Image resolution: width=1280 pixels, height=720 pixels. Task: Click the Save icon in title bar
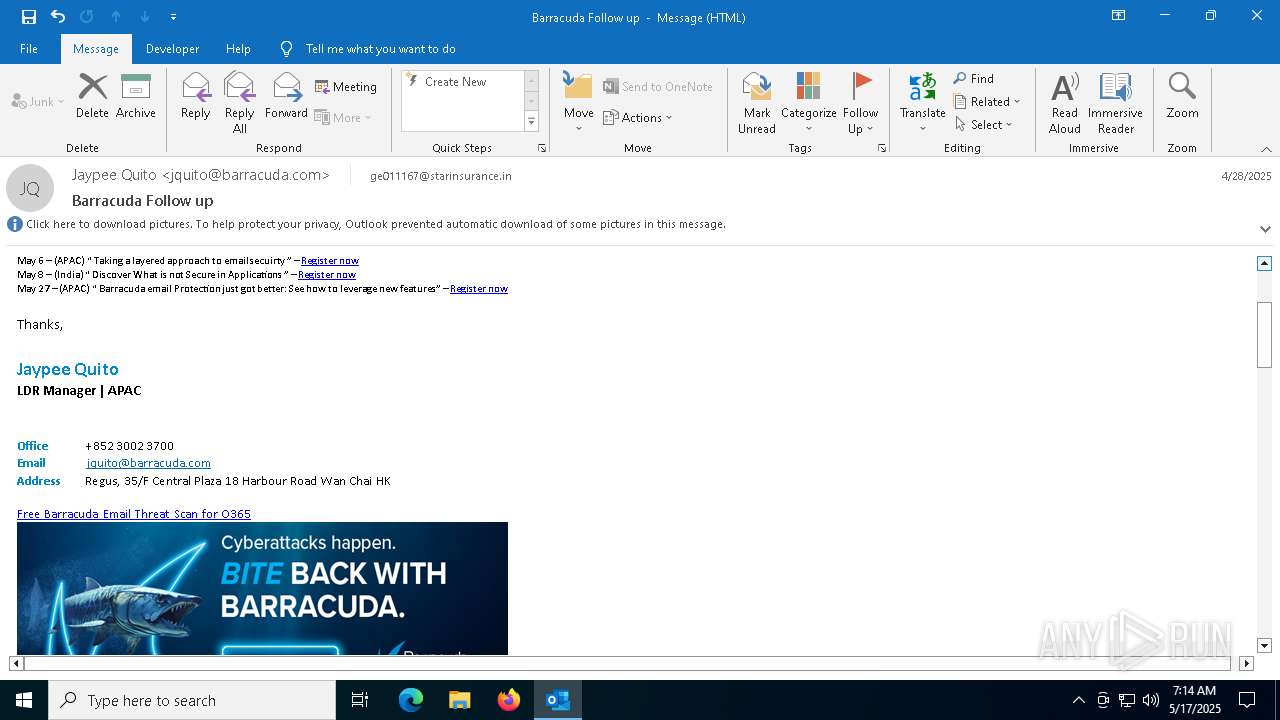click(x=28, y=16)
